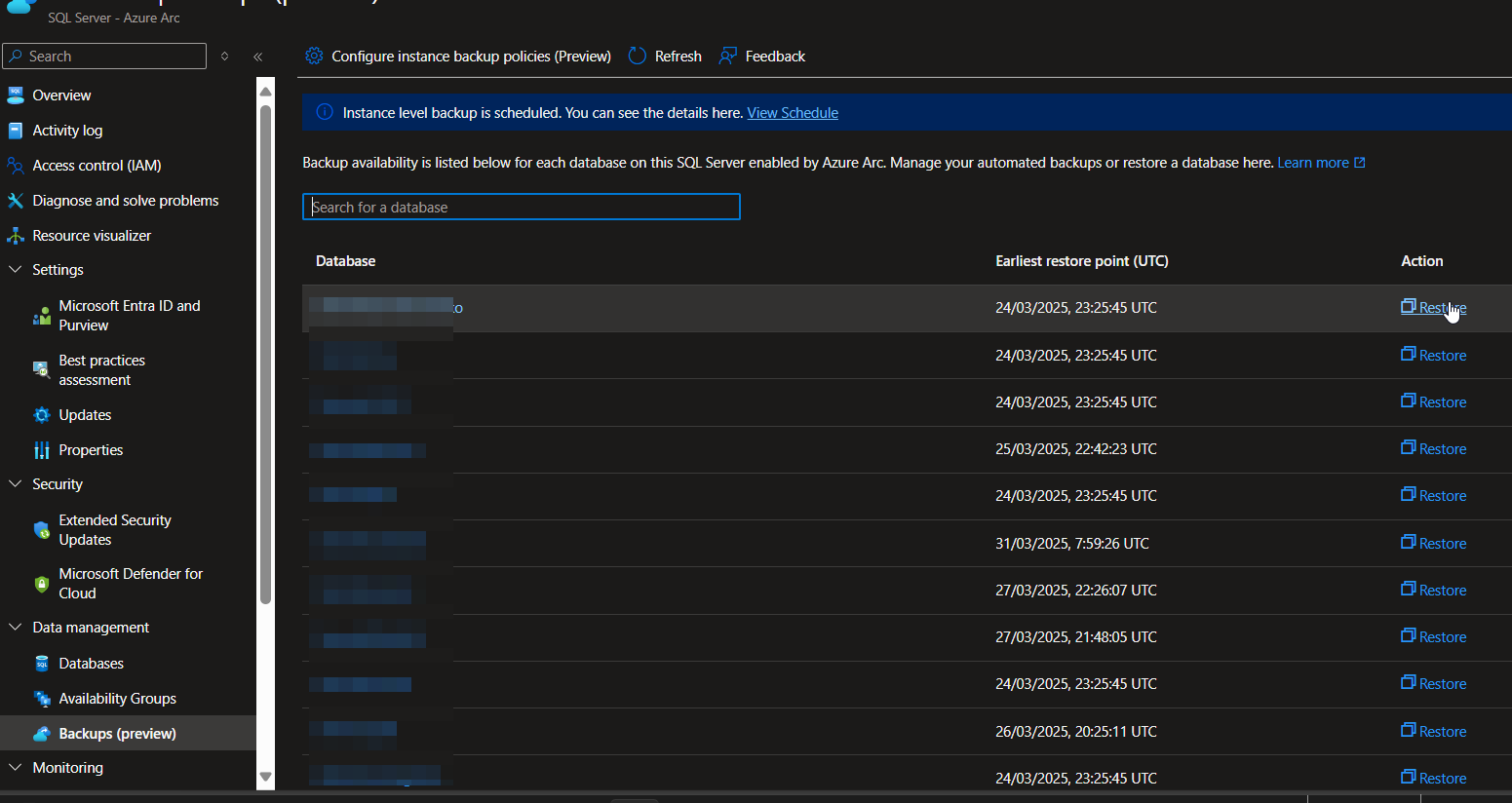Collapse the sidebar with double chevron
Image resolution: width=1512 pixels, height=803 pixels.
258,57
